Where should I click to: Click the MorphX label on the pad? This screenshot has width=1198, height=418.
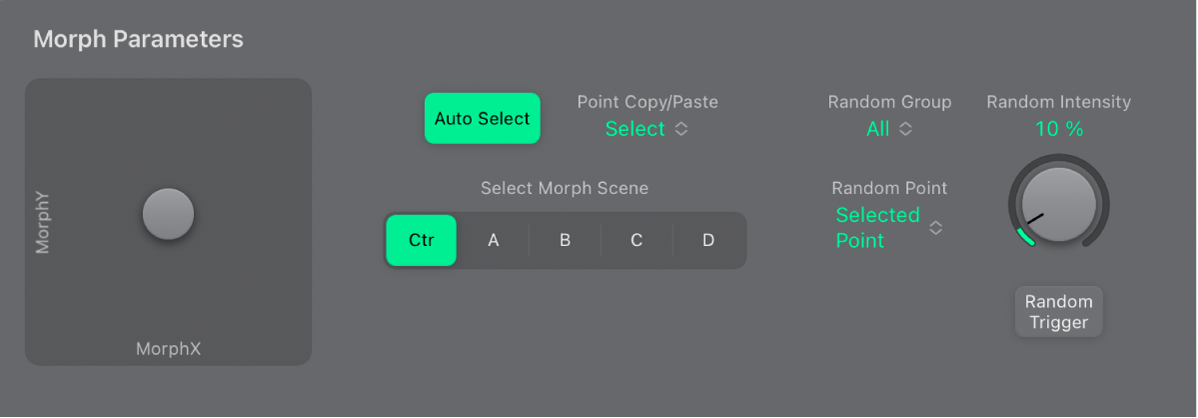click(168, 349)
